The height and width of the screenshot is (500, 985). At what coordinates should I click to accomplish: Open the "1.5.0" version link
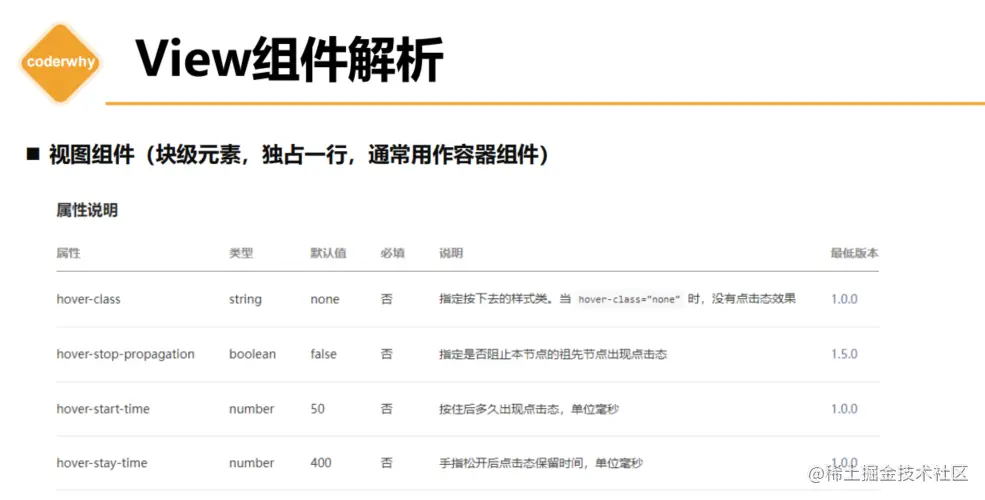point(844,354)
